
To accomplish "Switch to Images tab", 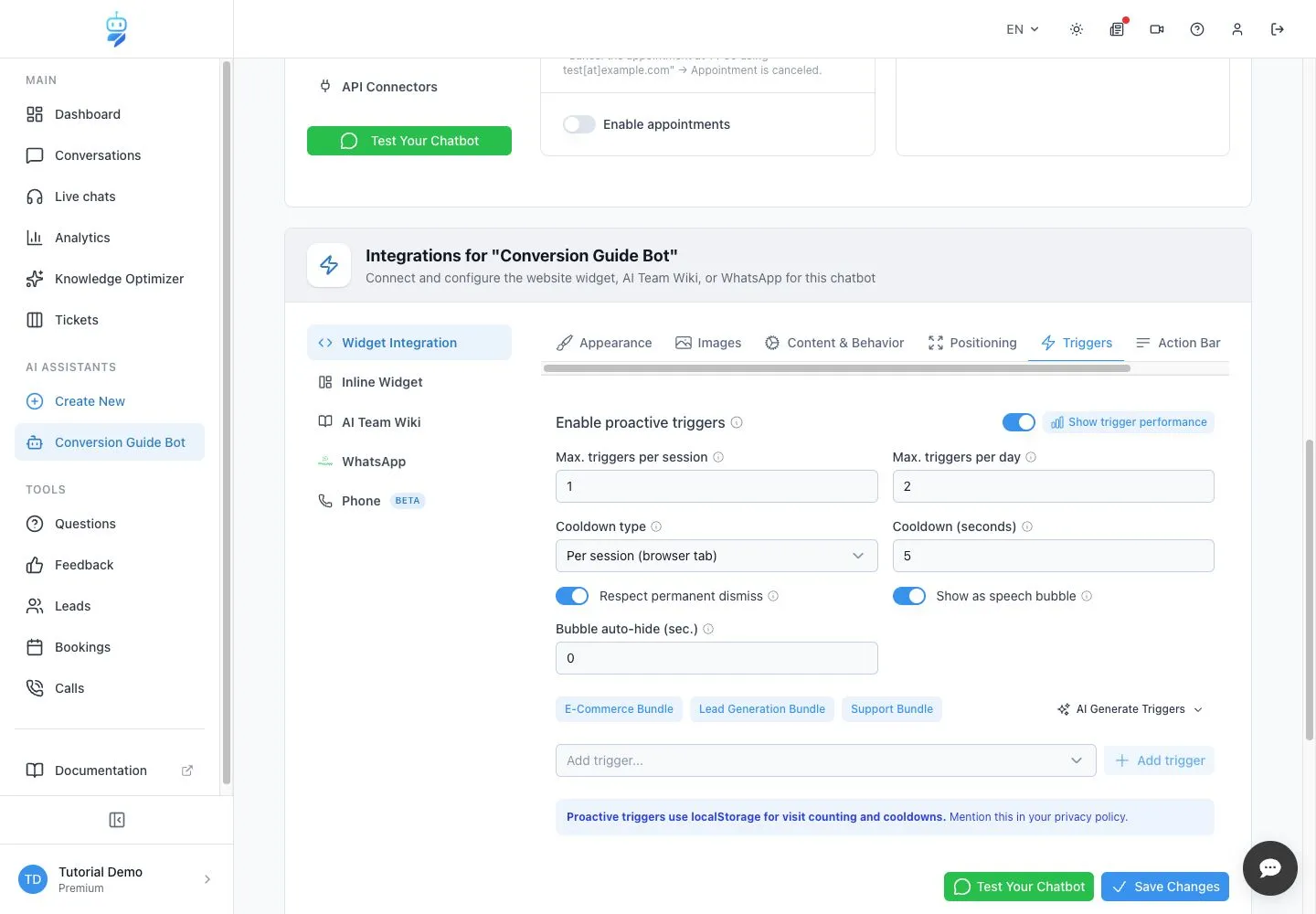I will coord(708,343).
